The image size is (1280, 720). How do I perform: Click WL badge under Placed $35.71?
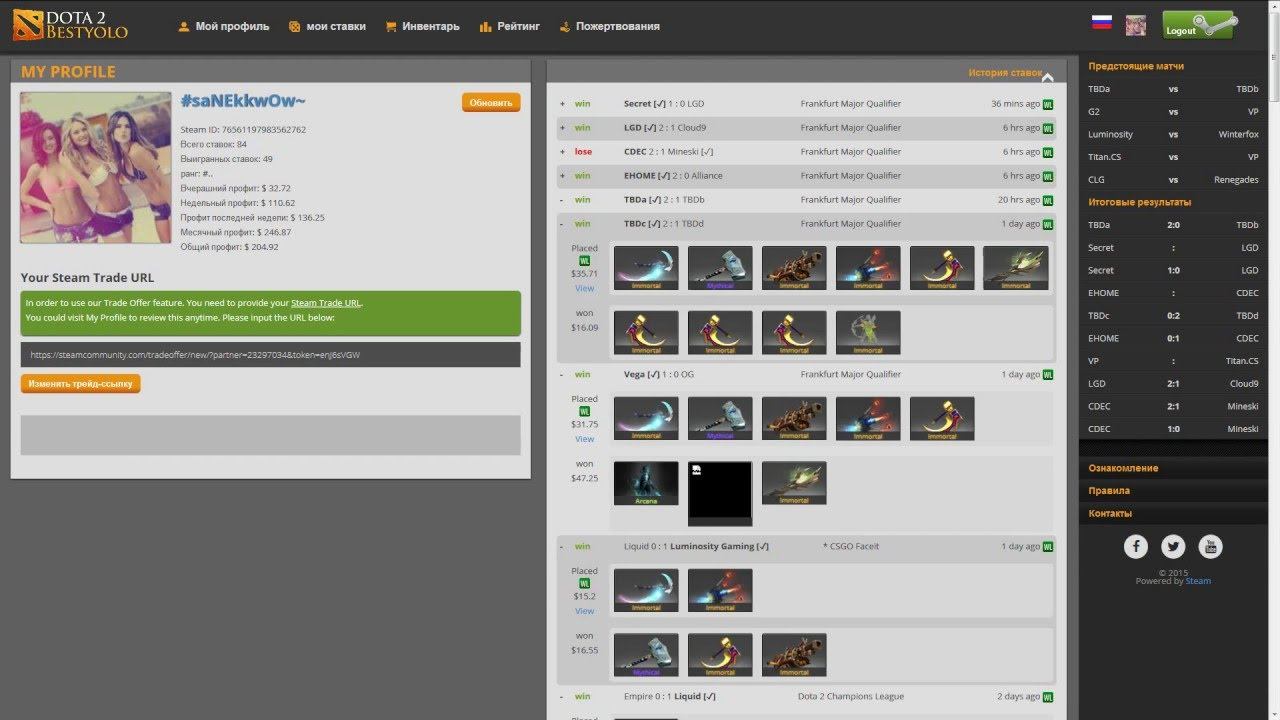pyautogui.click(x=585, y=261)
